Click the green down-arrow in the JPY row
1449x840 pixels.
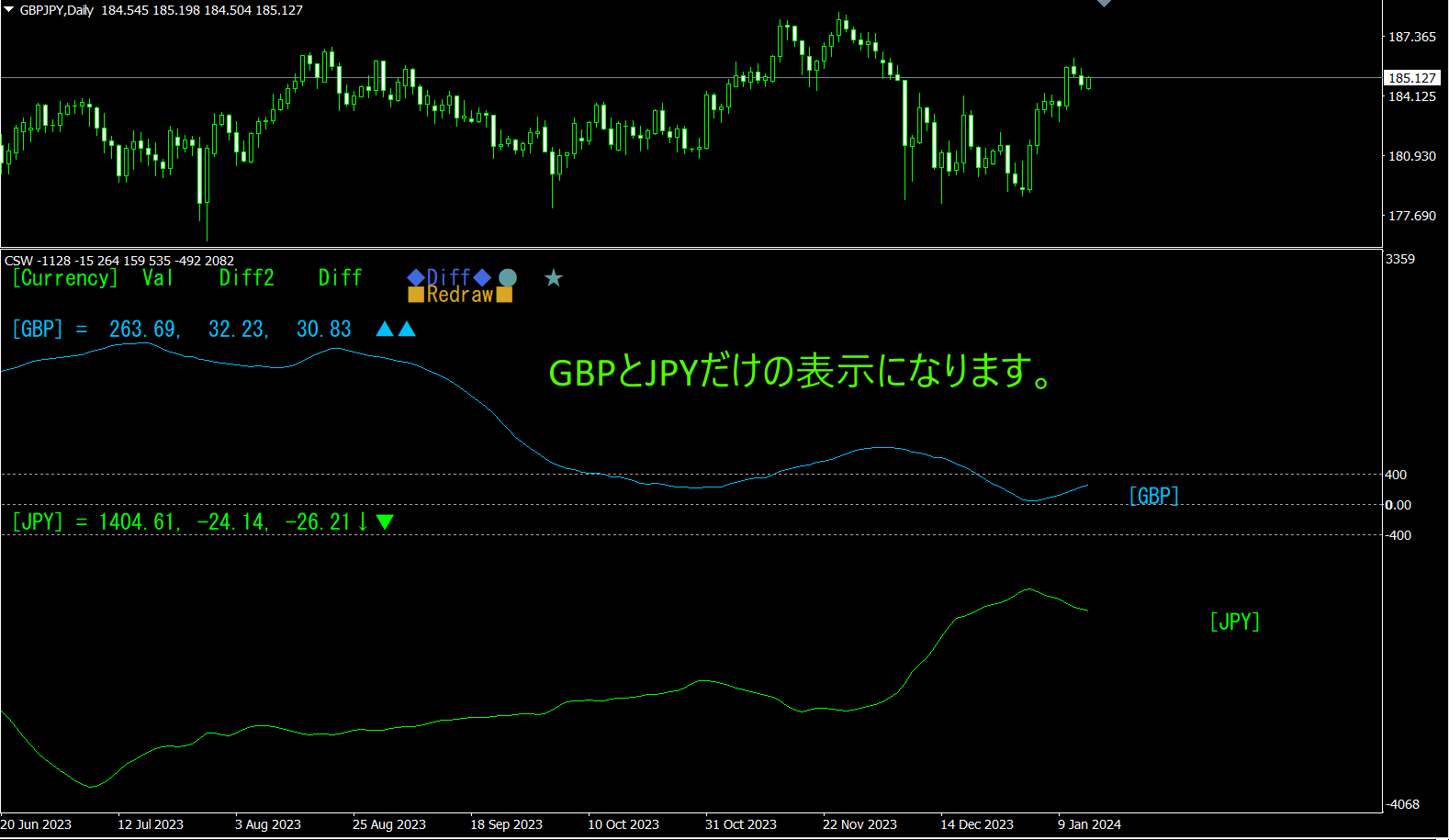(x=363, y=521)
